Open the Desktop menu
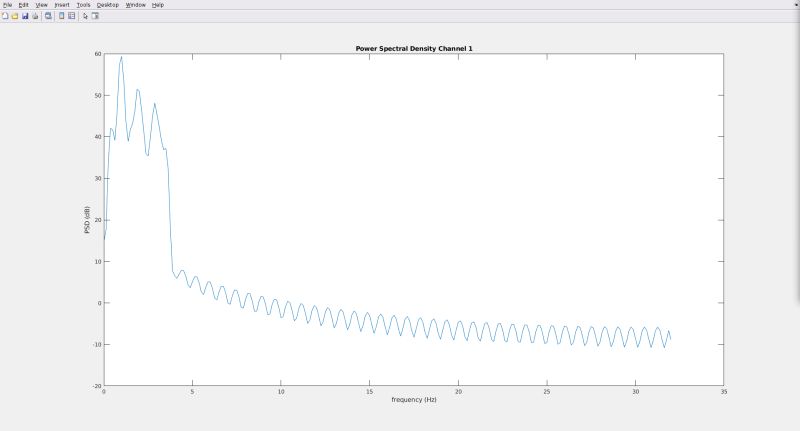Viewport: 800px width, 431px height. click(x=108, y=5)
